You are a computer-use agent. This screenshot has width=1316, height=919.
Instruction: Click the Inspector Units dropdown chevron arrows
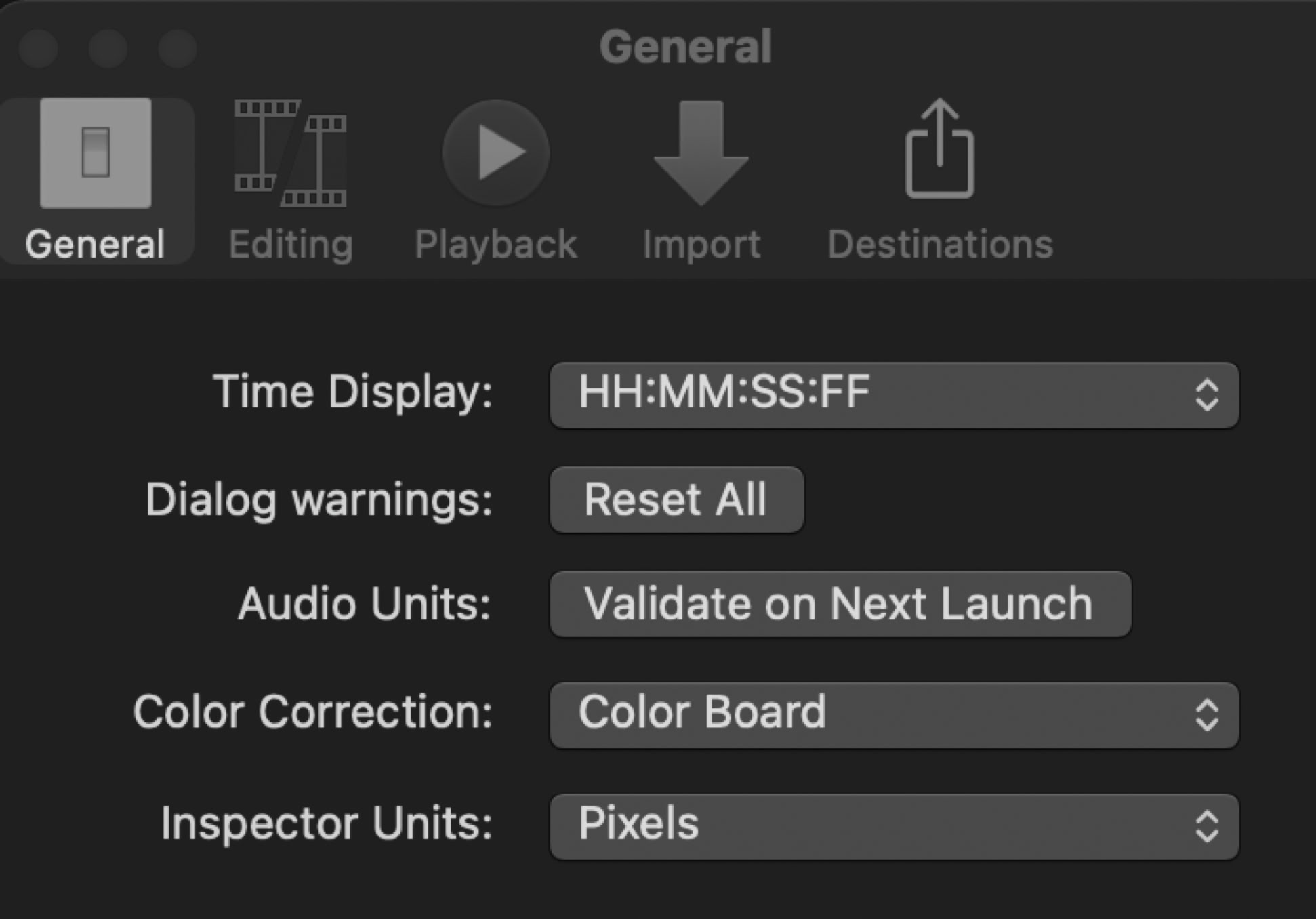coord(1207,826)
